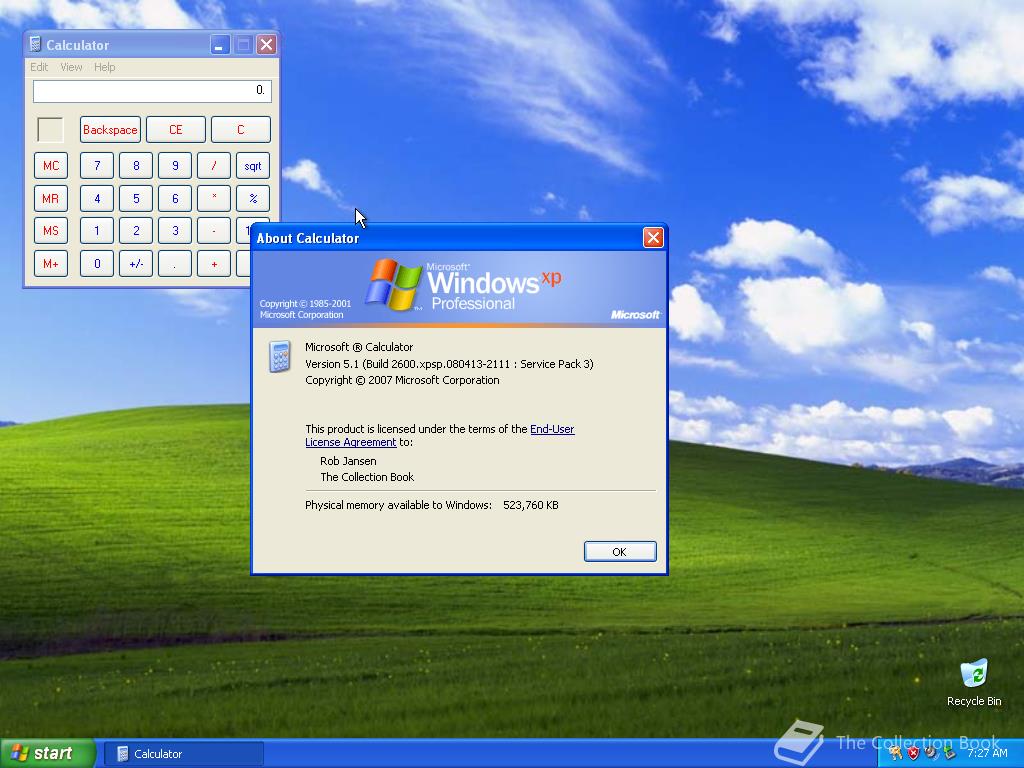Image resolution: width=1024 pixels, height=768 pixels.
Task: Open the Recycle Bin desktop icon
Action: (974, 683)
